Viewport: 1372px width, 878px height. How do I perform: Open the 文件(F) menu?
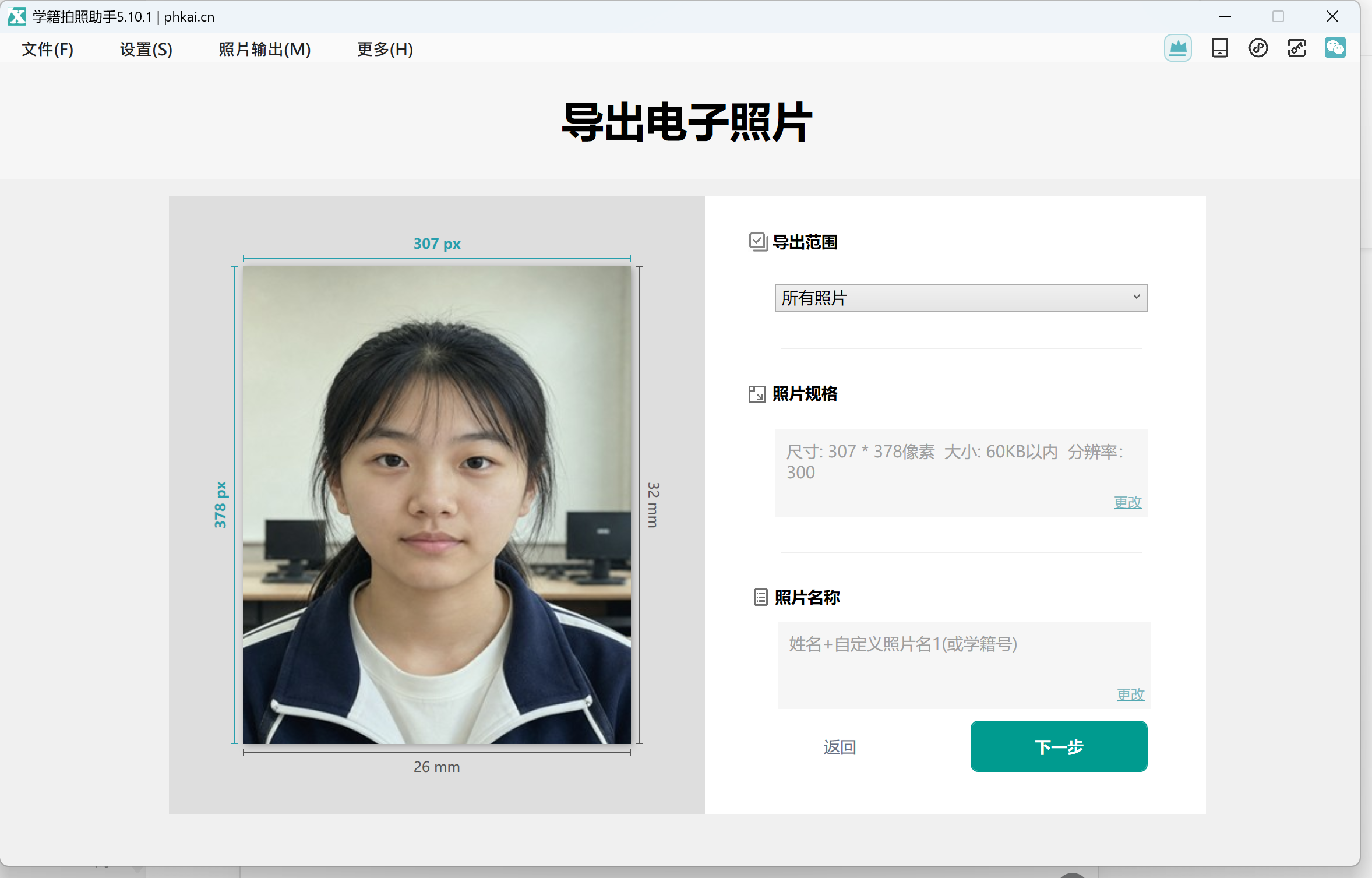47,49
